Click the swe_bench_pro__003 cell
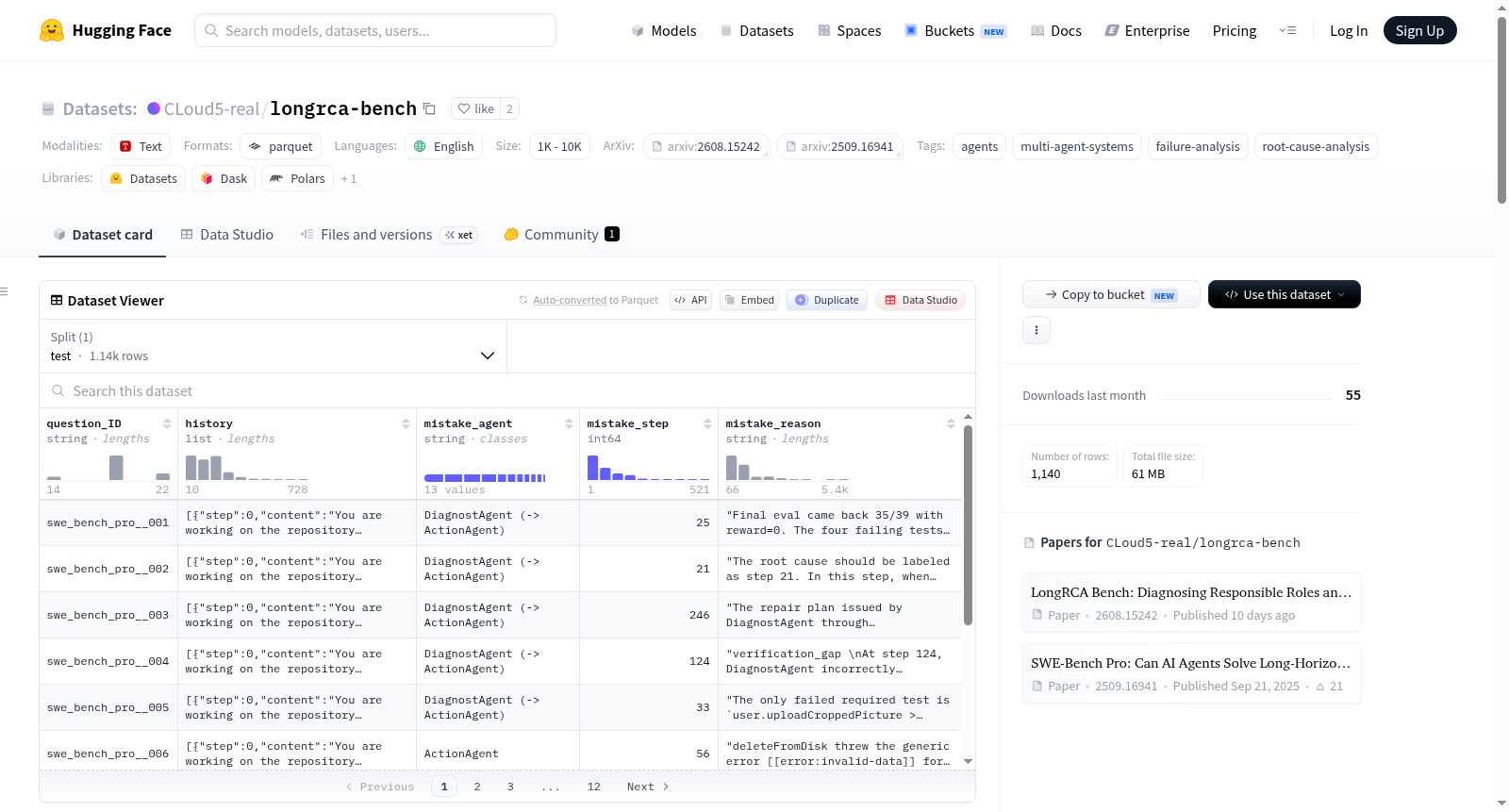This screenshot has height=812, width=1509. (108, 615)
